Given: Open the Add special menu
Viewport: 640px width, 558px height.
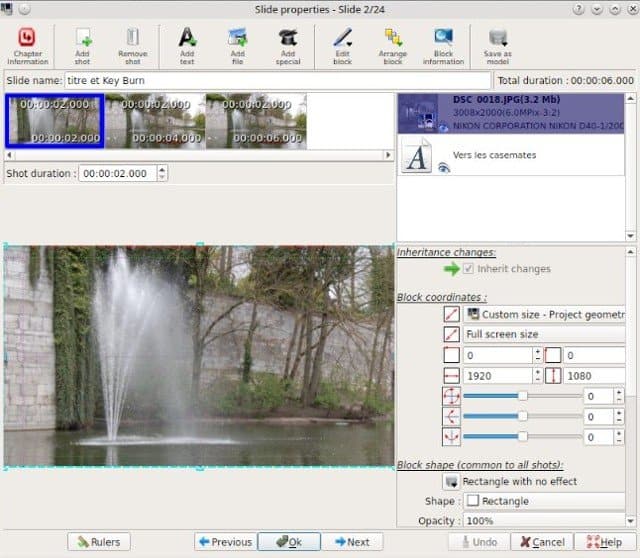Looking at the screenshot, I should 288,46.
